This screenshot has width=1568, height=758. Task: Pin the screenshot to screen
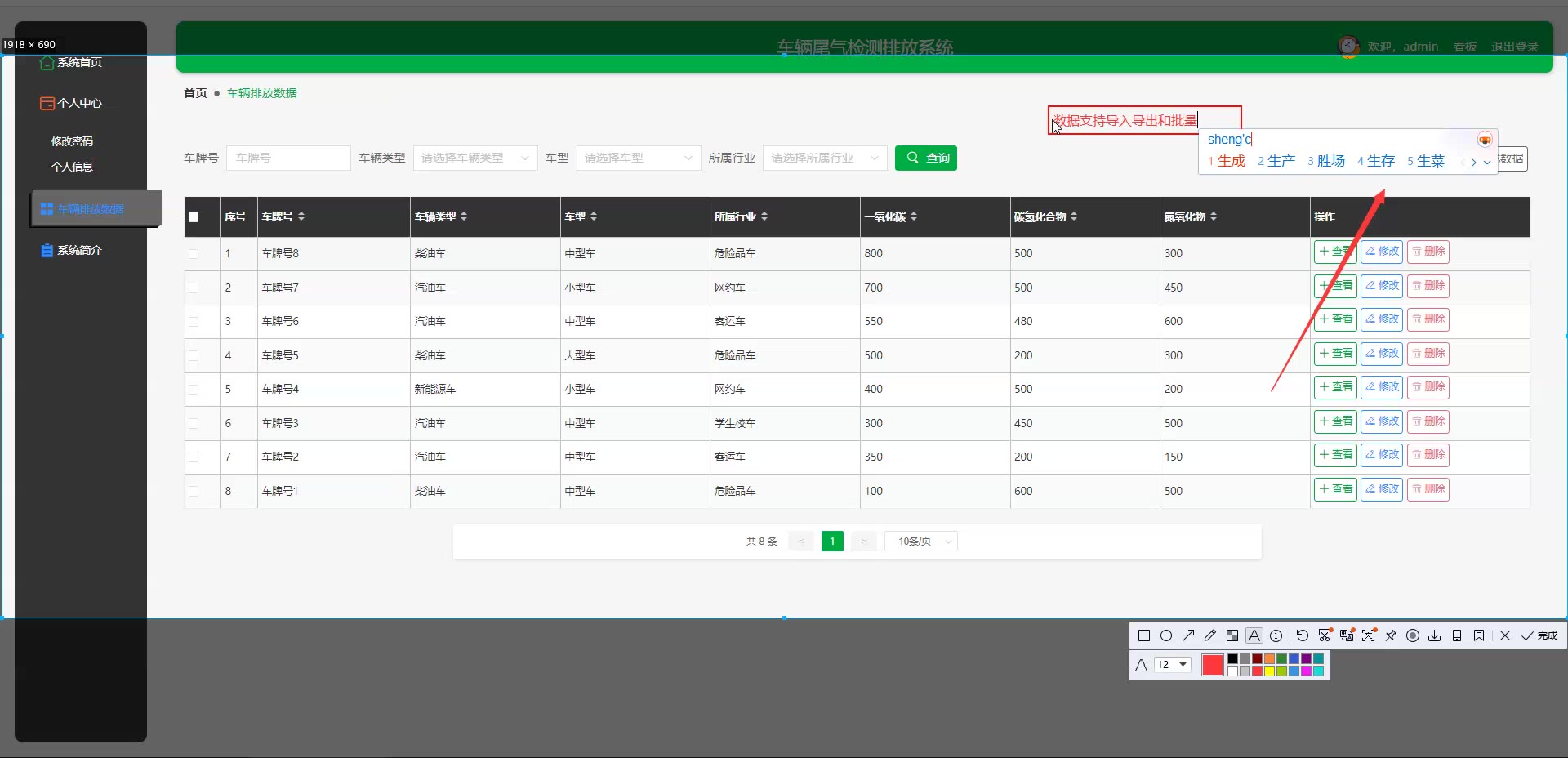tap(1391, 635)
